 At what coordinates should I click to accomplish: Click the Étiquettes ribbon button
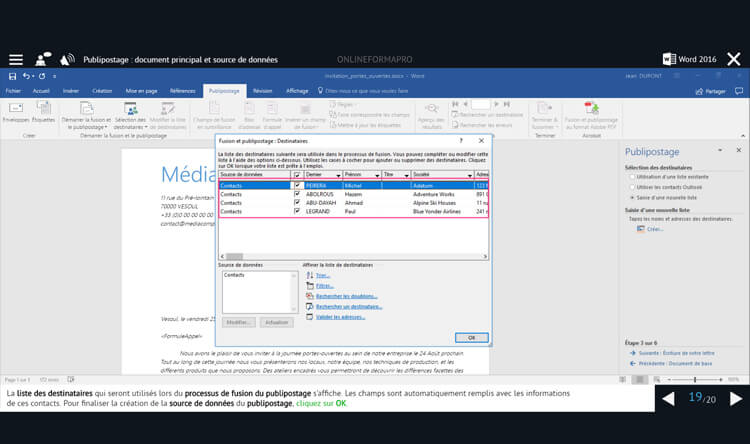[x=44, y=113]
